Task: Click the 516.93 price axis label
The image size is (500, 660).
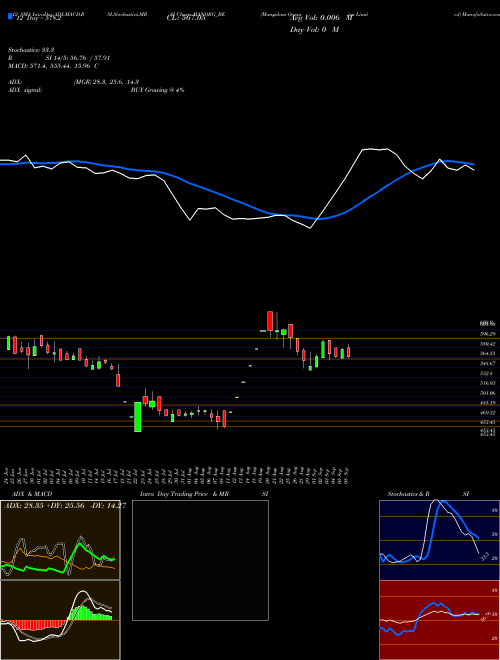Action: pos(487,383)
